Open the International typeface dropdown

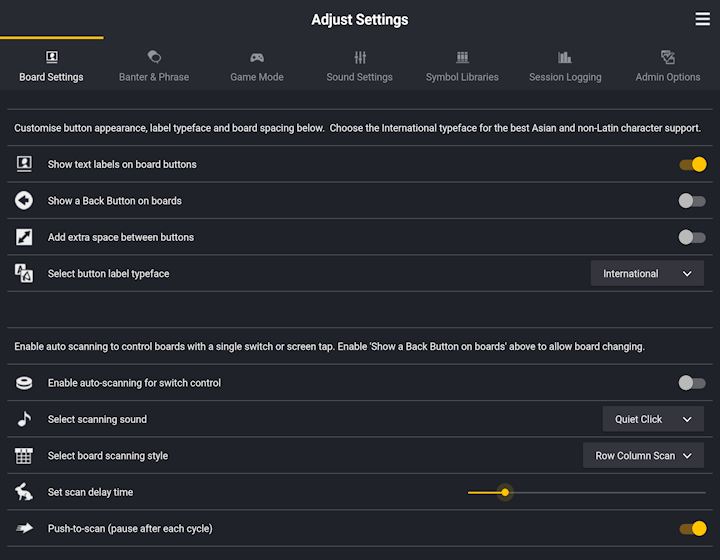tap(647, 274)
